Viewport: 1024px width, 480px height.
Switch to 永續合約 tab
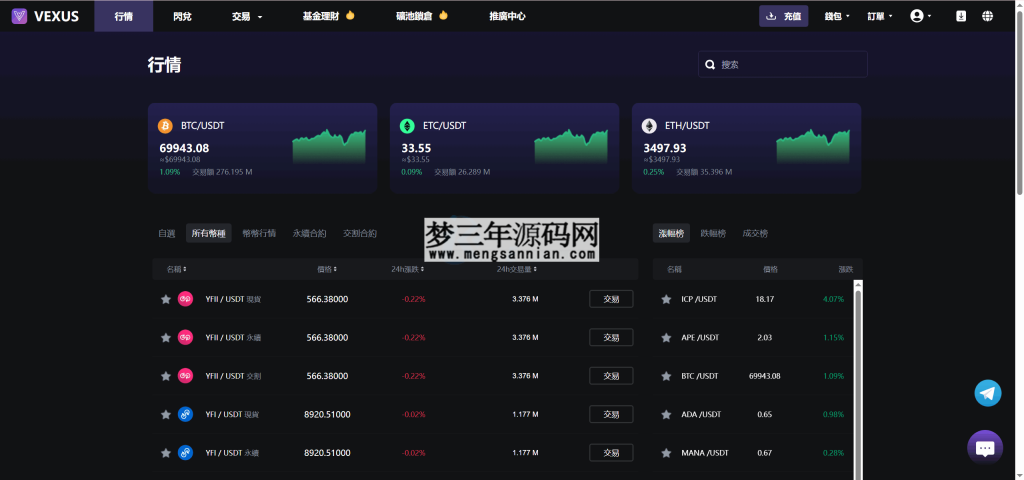(x=310, y=233)
